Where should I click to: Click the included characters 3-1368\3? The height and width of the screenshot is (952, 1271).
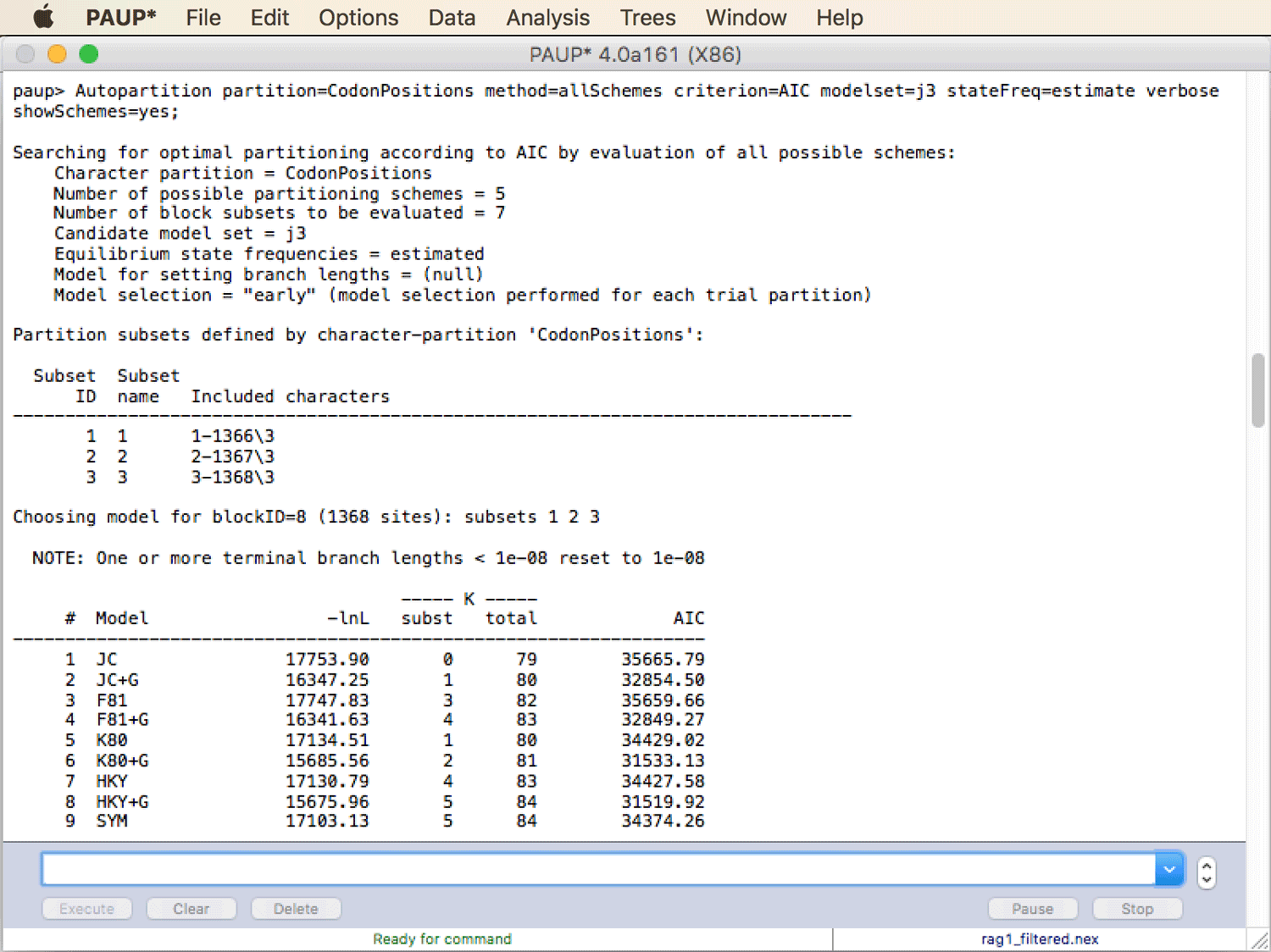(233, 478)
